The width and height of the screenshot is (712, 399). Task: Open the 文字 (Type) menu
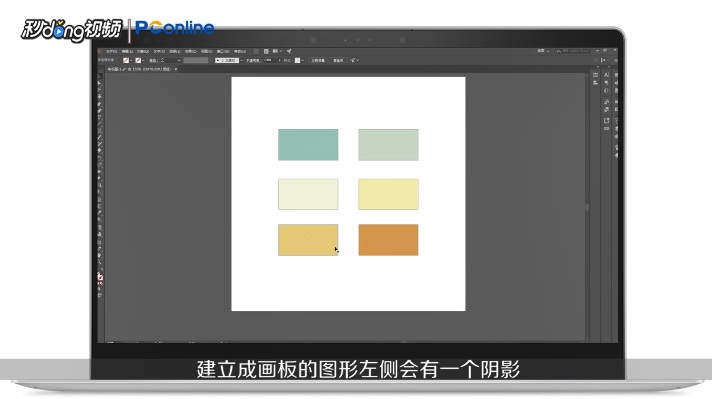pyautogui.click(x=159, y=51)
